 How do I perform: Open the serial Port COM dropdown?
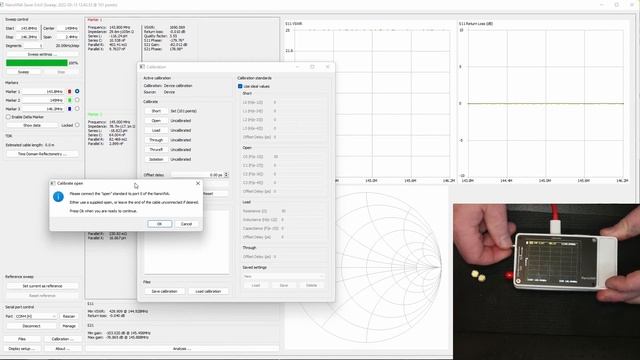click(x=36, y=316)
